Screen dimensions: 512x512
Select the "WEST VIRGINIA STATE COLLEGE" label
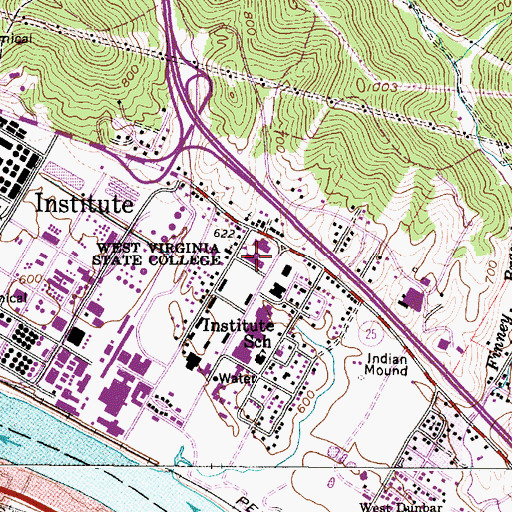tap(156, 254)
